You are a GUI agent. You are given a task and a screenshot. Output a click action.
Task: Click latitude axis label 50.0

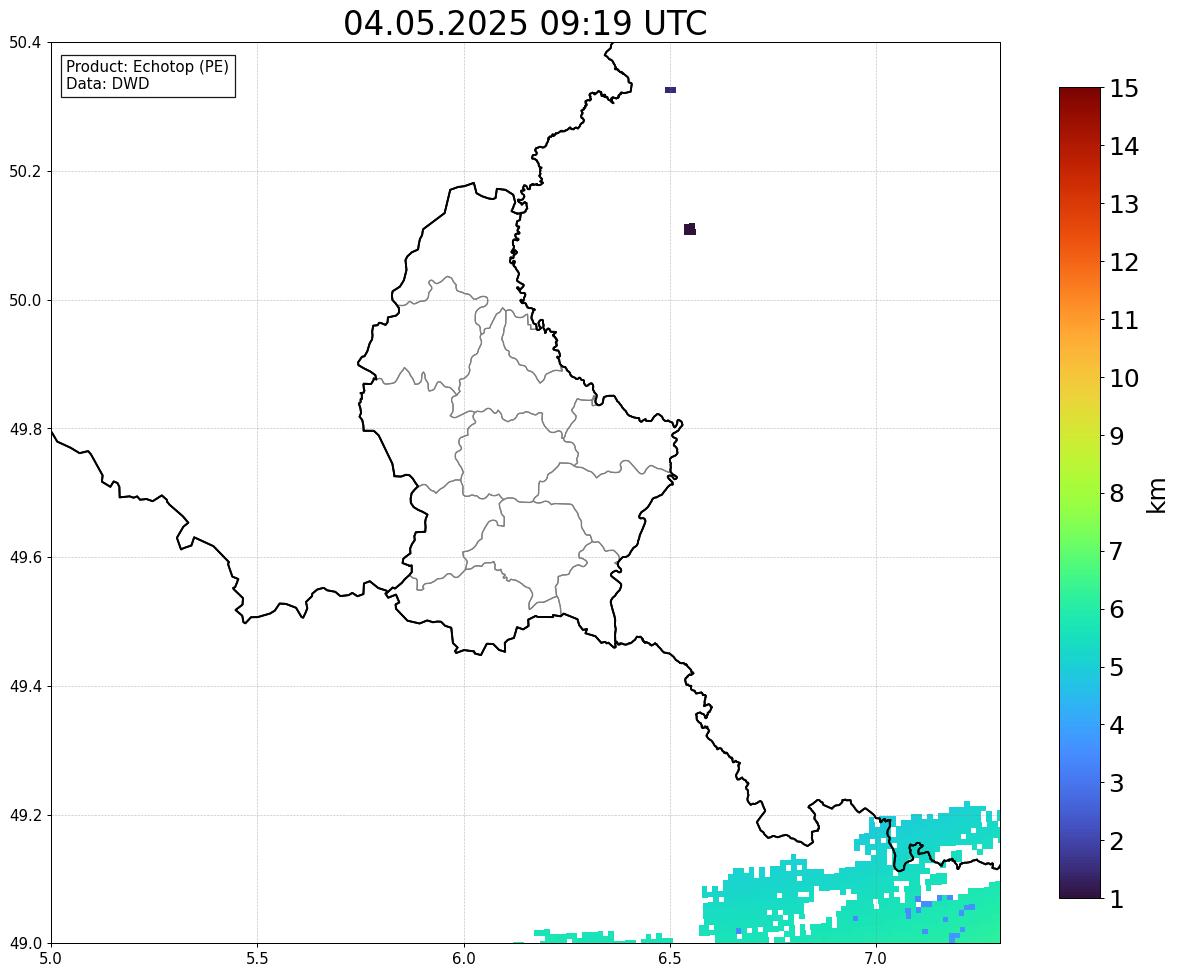point(25,301)
